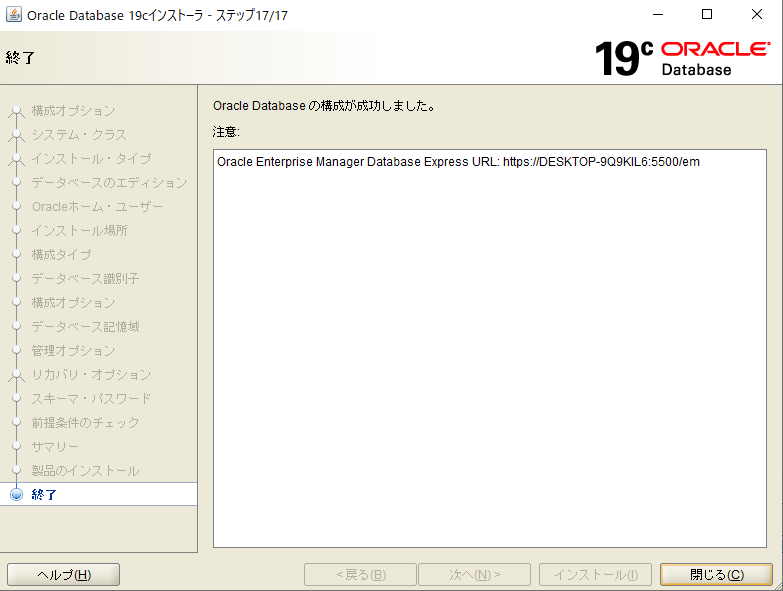Select データベース識別子 step
Image resolution: width=783 pixels, height=591 pixels.
click(x=85, y=279)
